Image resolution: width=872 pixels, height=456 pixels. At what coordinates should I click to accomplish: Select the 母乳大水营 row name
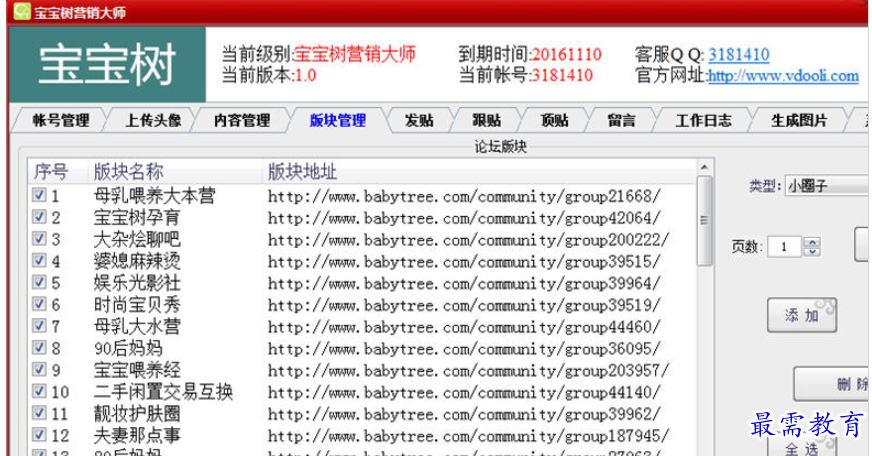137,326
